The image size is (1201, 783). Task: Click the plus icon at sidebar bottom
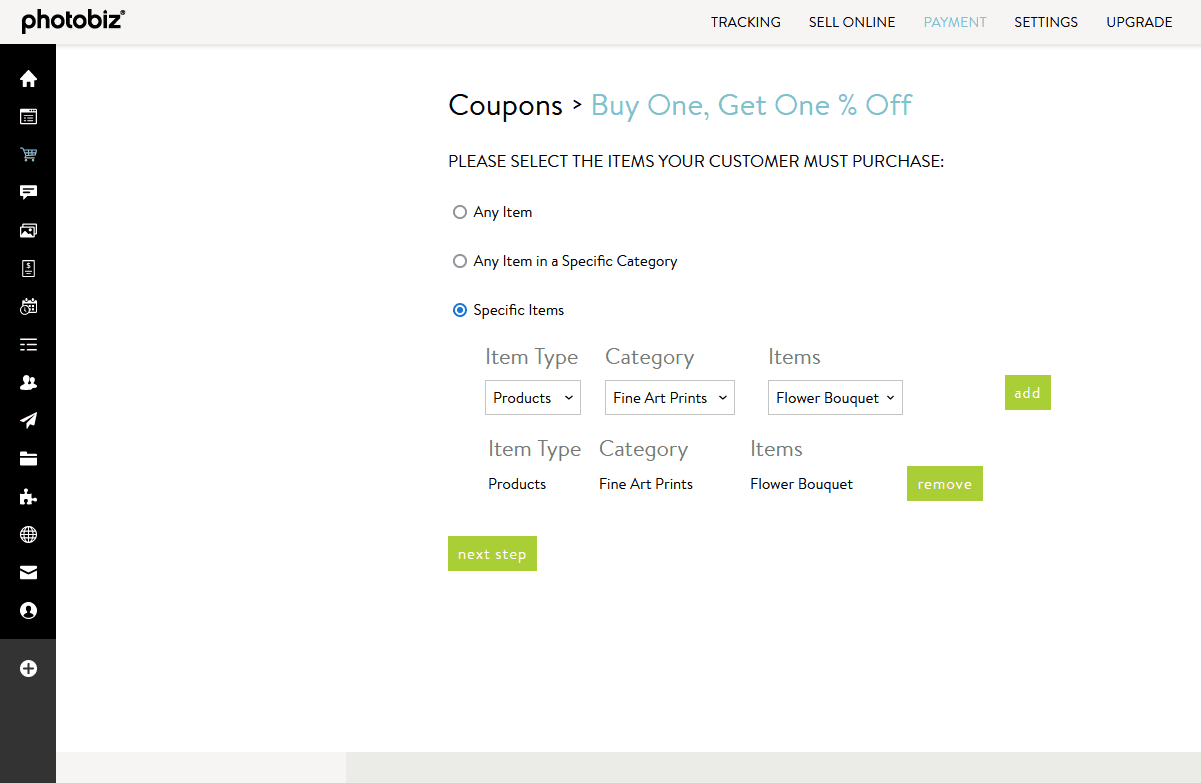pos(28,668)
